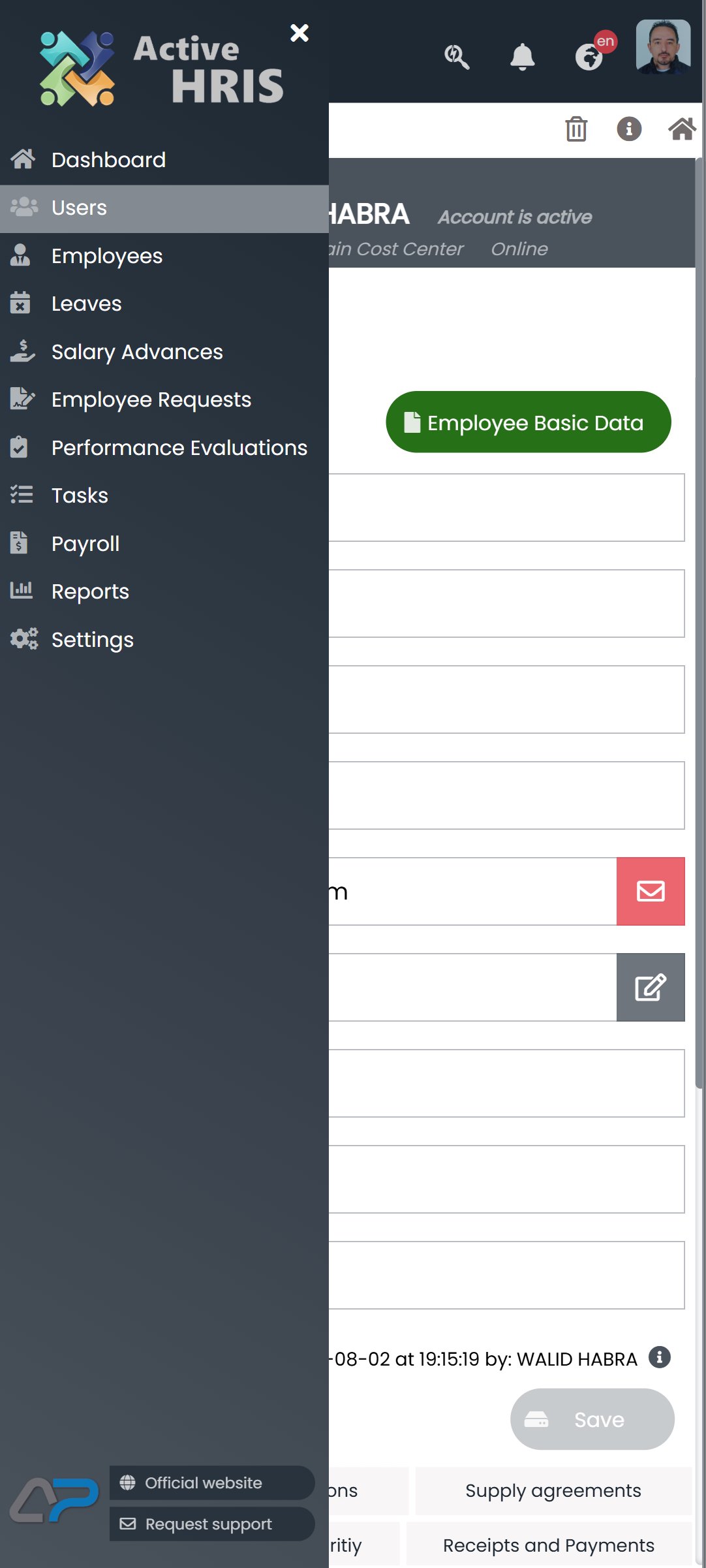Open the notifications bell
The image size is (706, 1568).
click(x=522, y=57)
